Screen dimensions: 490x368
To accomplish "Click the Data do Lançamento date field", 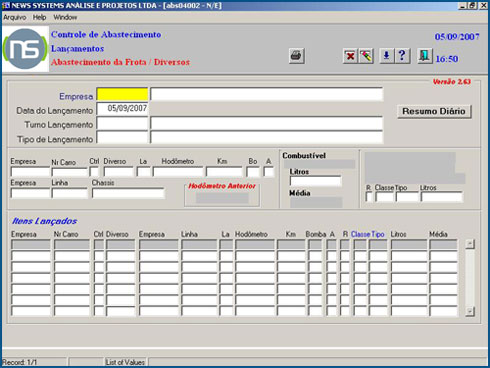I will (x=122, y=109).
